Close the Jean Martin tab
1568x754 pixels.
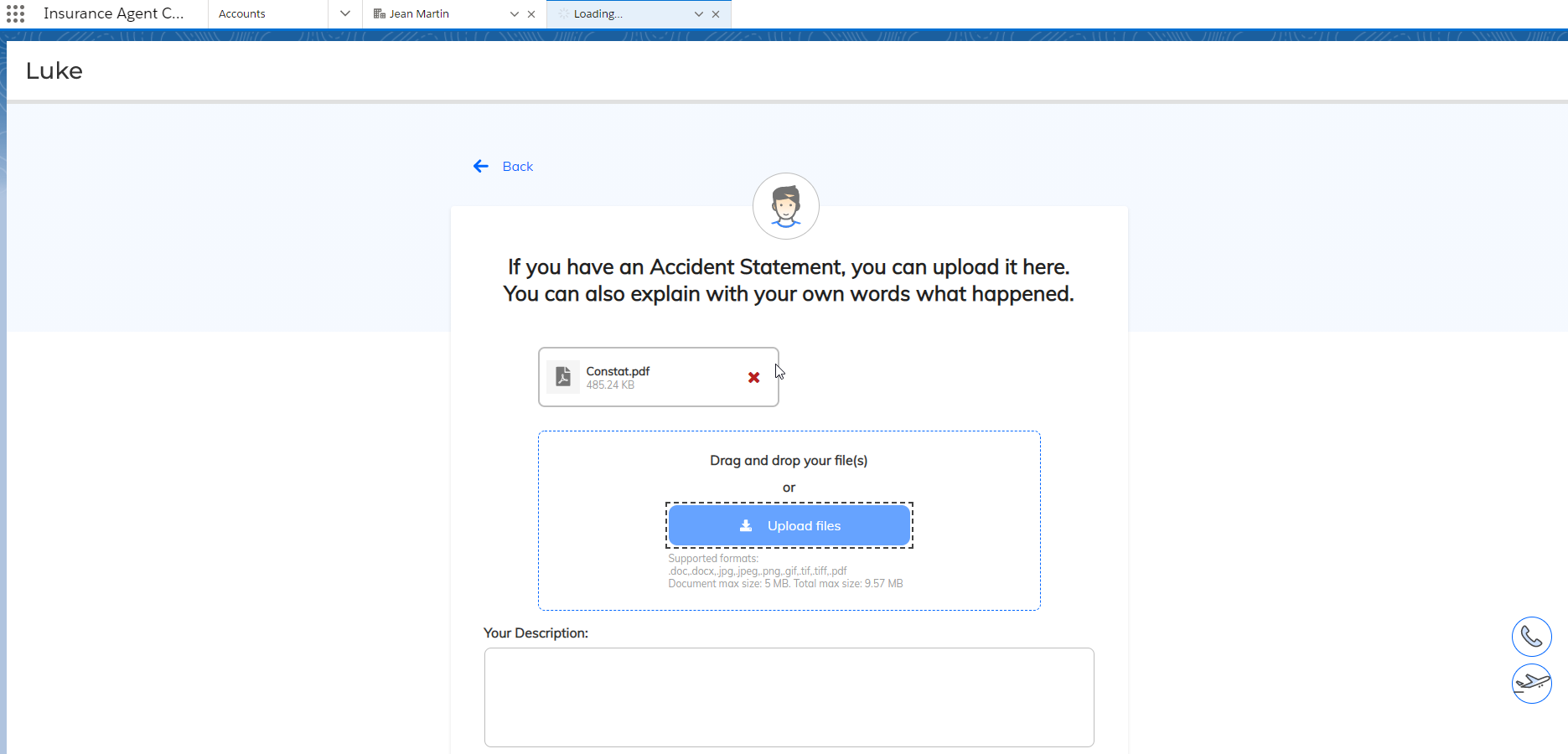pos(531,14)
